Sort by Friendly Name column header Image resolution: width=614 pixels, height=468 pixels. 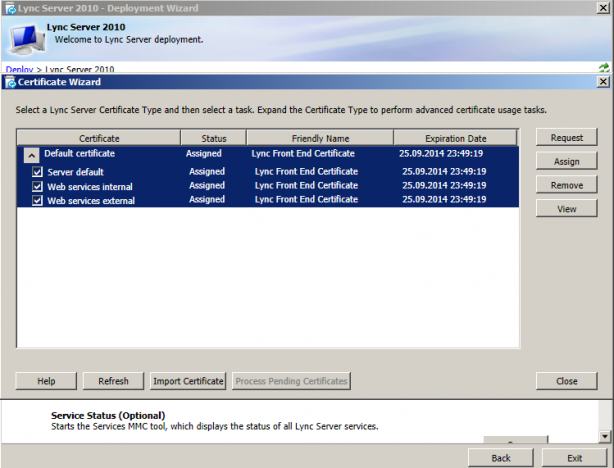pyautogui.click(x=320, y=138)
